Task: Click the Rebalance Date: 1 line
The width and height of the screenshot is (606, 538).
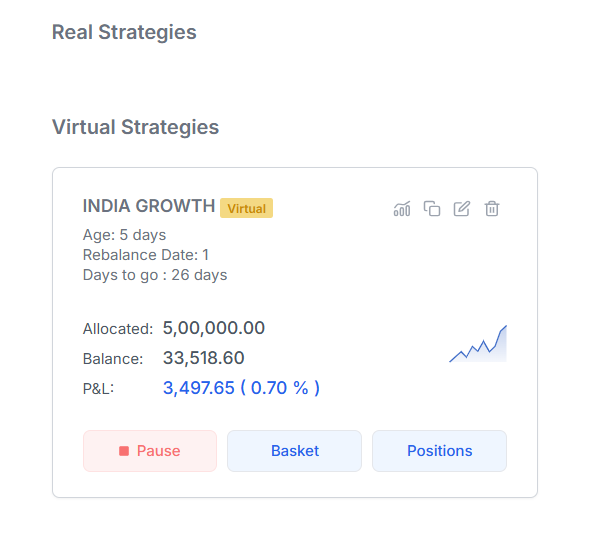Action: (146, 255)
